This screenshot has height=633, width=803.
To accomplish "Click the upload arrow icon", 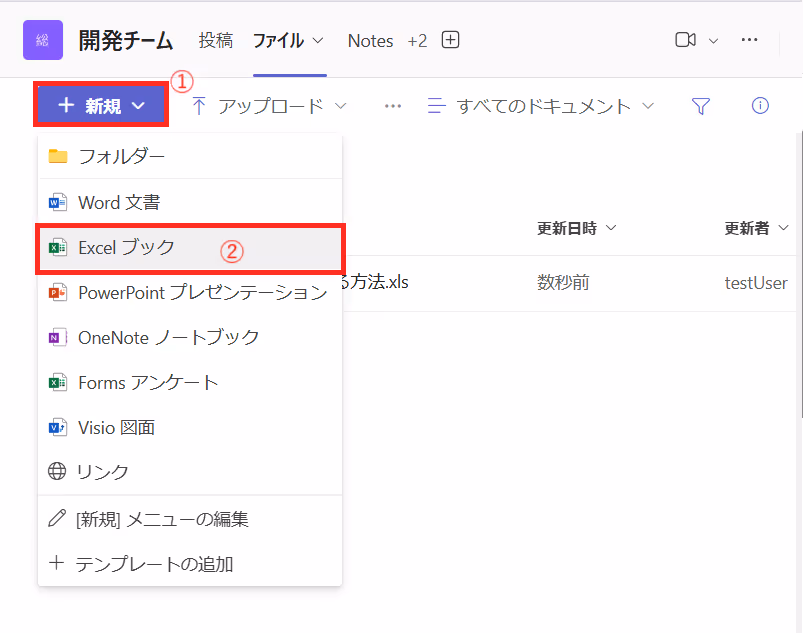I will coord(199,106).
